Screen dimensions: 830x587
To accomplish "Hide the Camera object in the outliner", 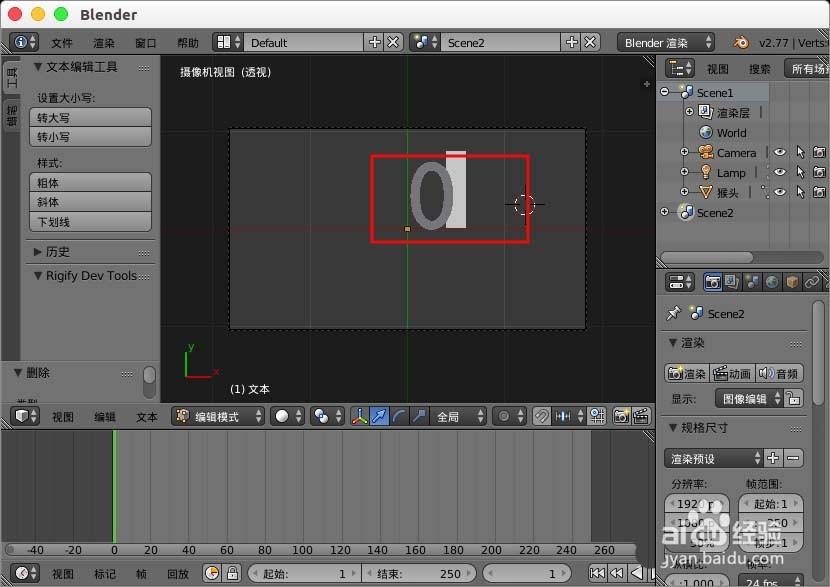I will [x=780, y=152].
